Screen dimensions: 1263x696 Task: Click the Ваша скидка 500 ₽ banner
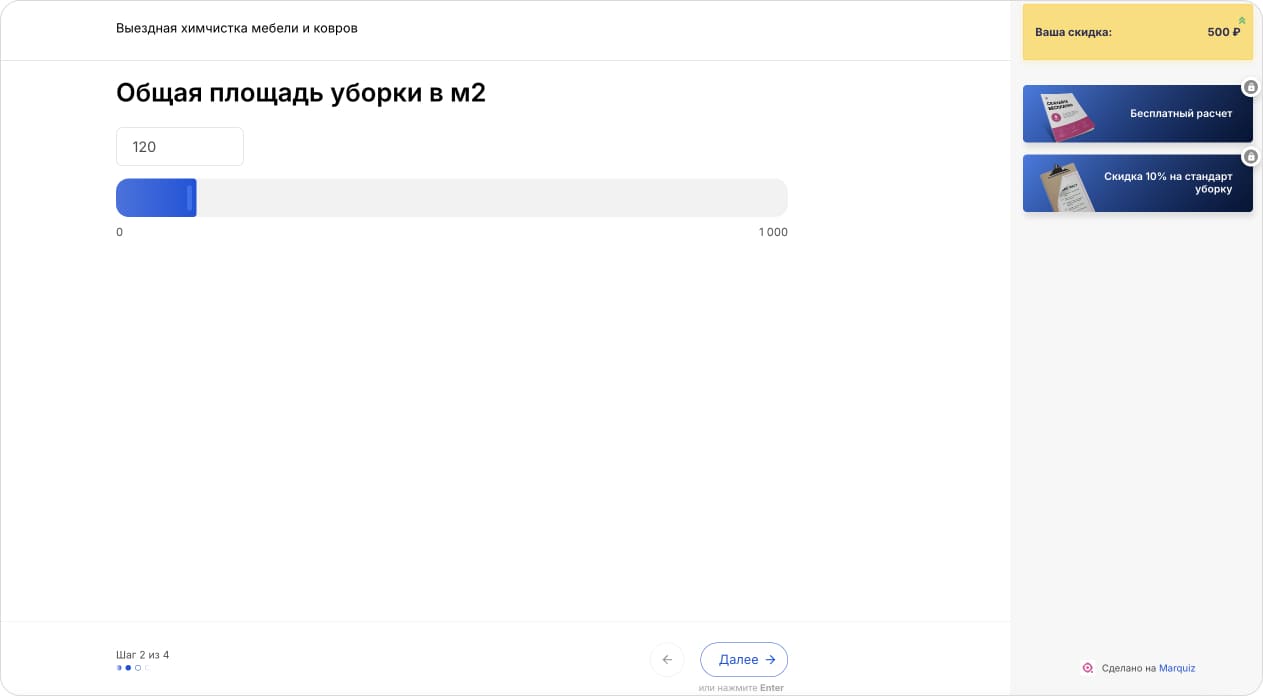pyautogui.click(x=1137, y=32)
